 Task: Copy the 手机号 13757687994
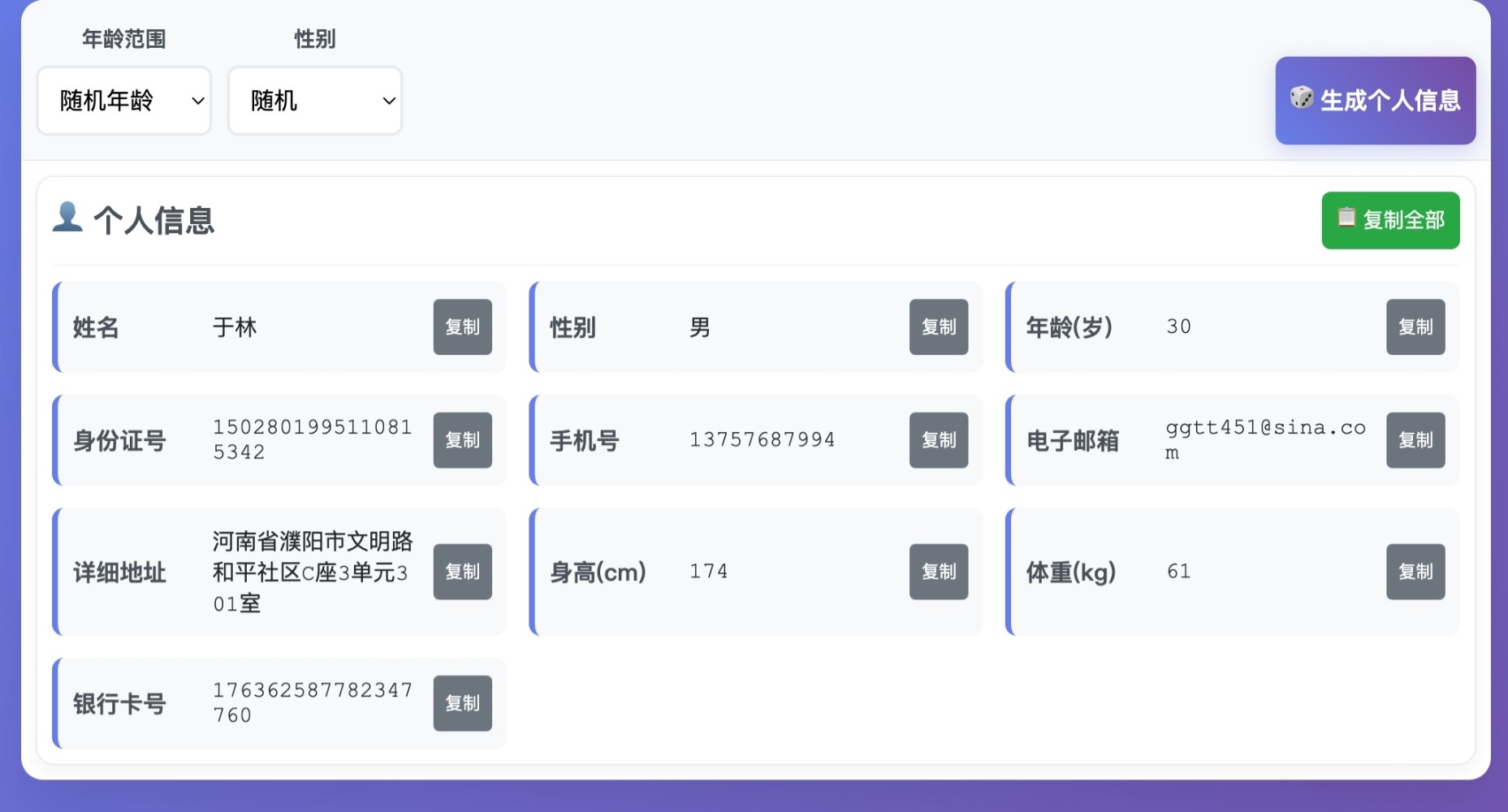point(938,440)
